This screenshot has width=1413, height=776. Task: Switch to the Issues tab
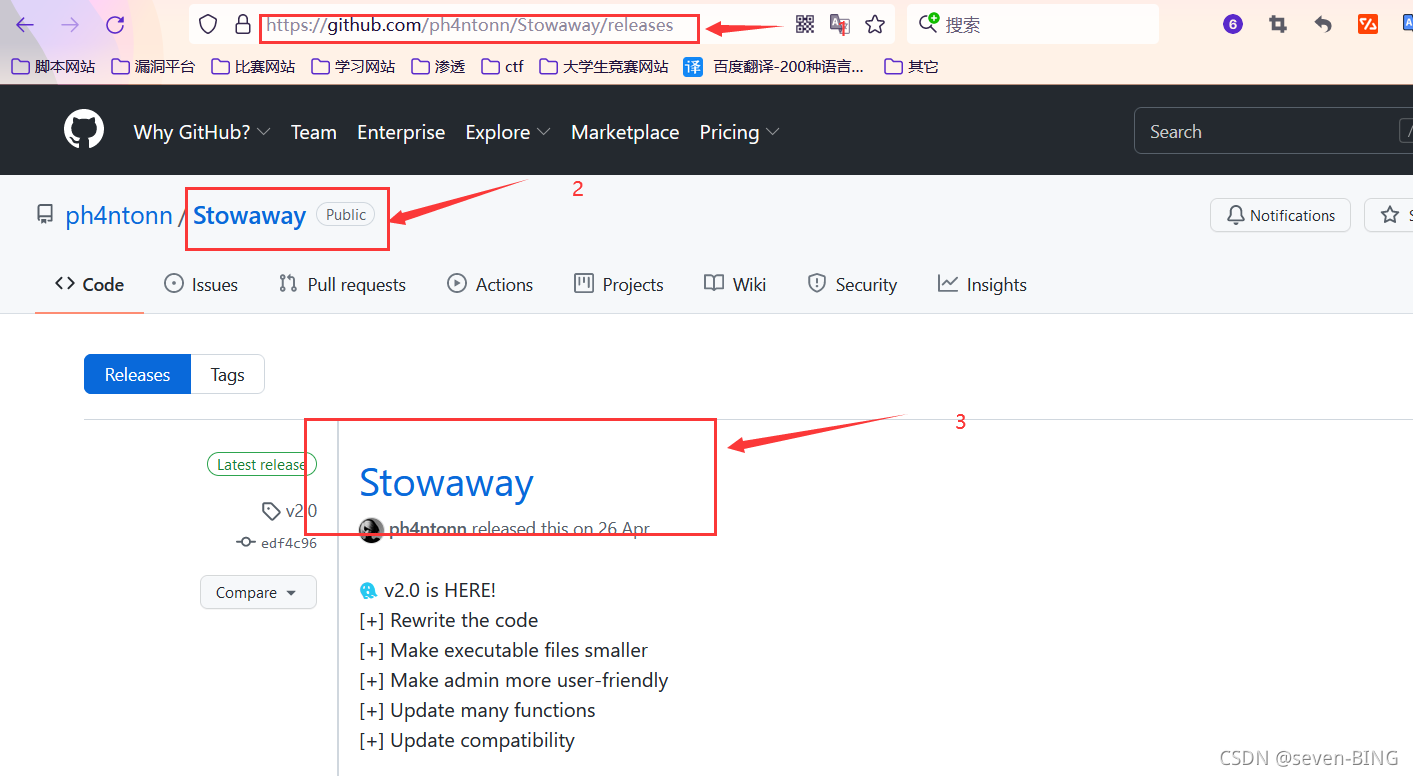(201, 284)
